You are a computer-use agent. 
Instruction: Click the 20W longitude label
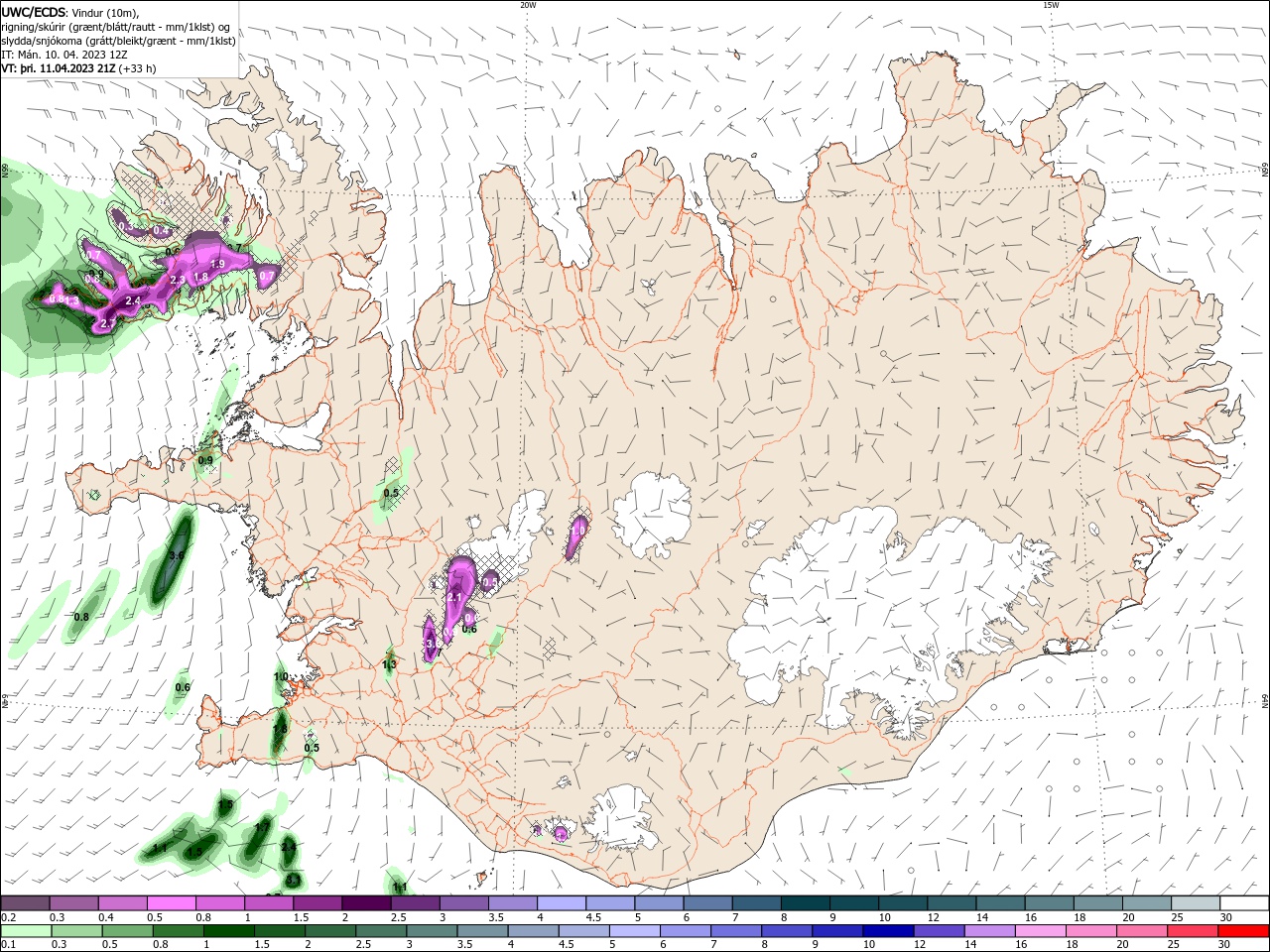tap(528, 5)
